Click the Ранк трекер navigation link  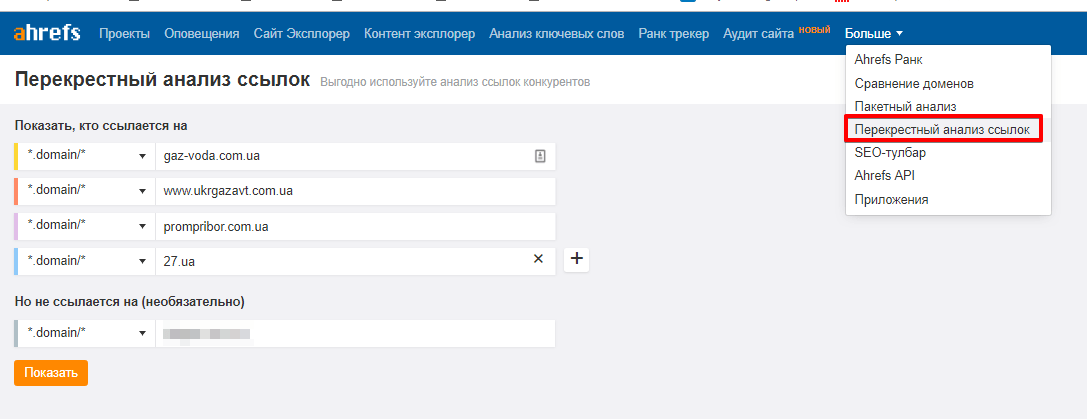pos(673,34)
